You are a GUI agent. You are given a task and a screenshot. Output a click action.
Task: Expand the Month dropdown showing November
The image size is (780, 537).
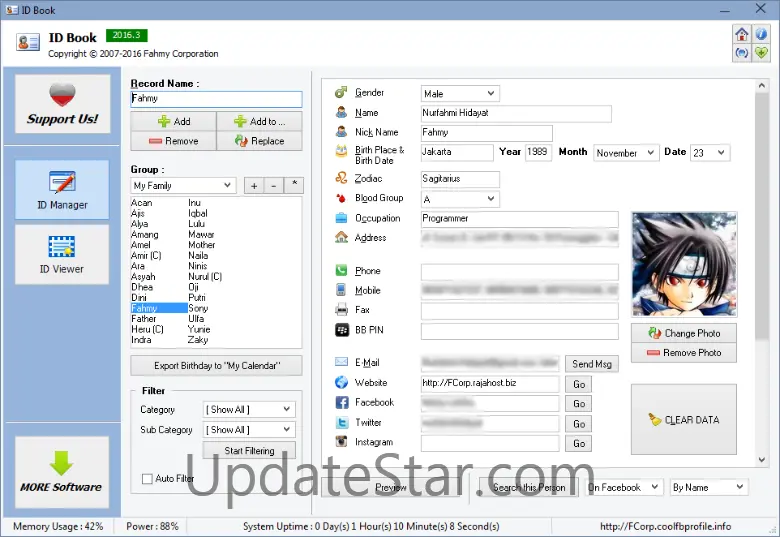[626, 153]
